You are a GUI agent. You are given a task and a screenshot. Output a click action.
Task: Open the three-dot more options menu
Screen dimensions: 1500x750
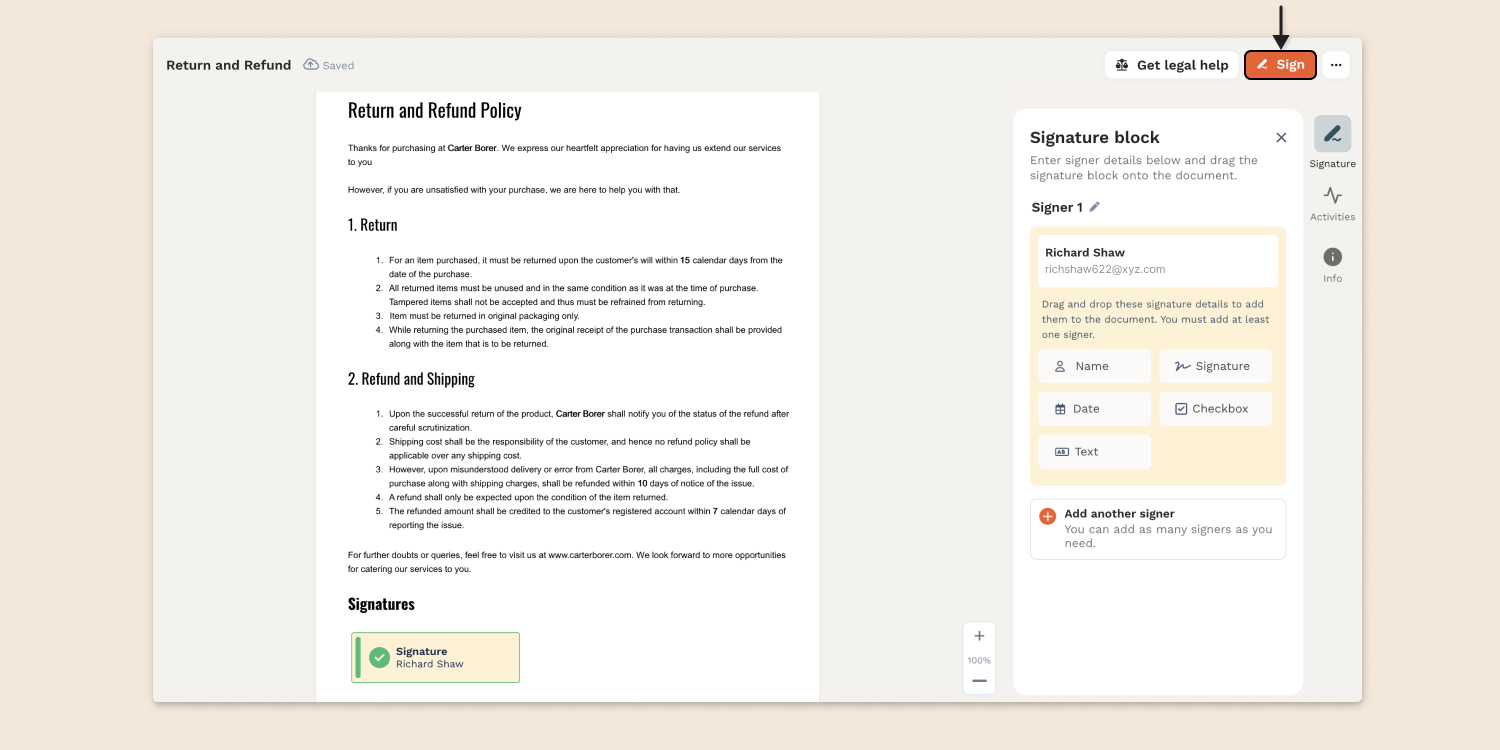[1336, 65]
